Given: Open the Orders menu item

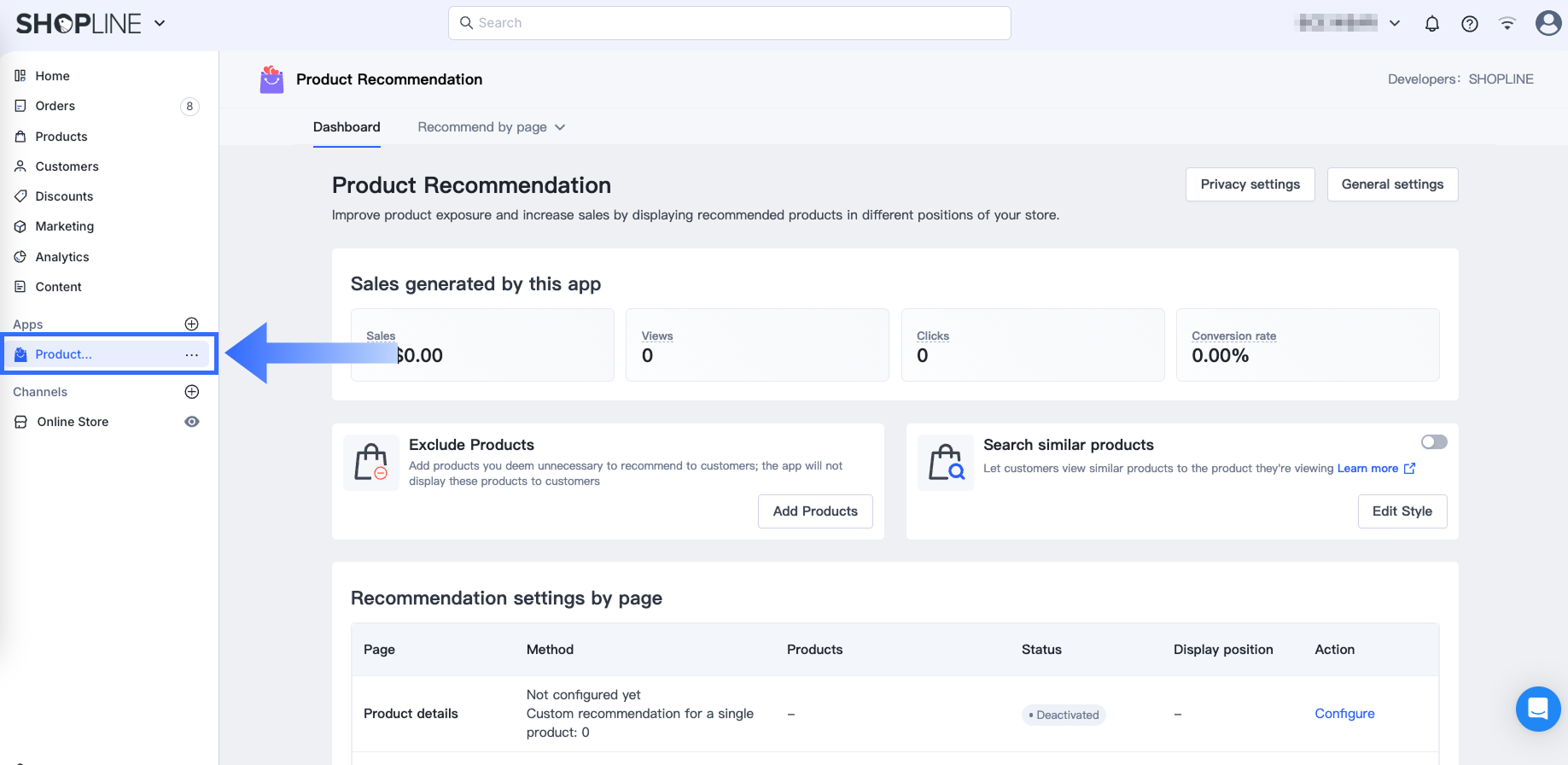Looking at the screenshot, I should [55, 106].
